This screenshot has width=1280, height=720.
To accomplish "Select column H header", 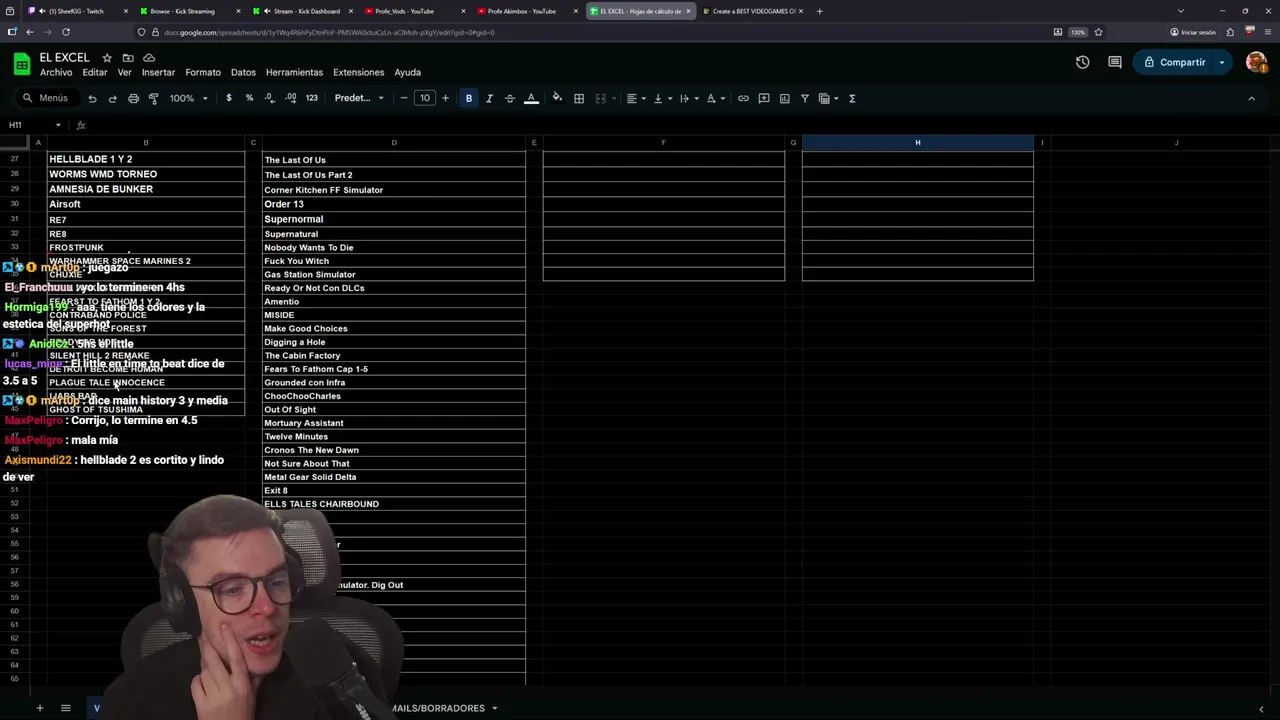I will (917, 142).
